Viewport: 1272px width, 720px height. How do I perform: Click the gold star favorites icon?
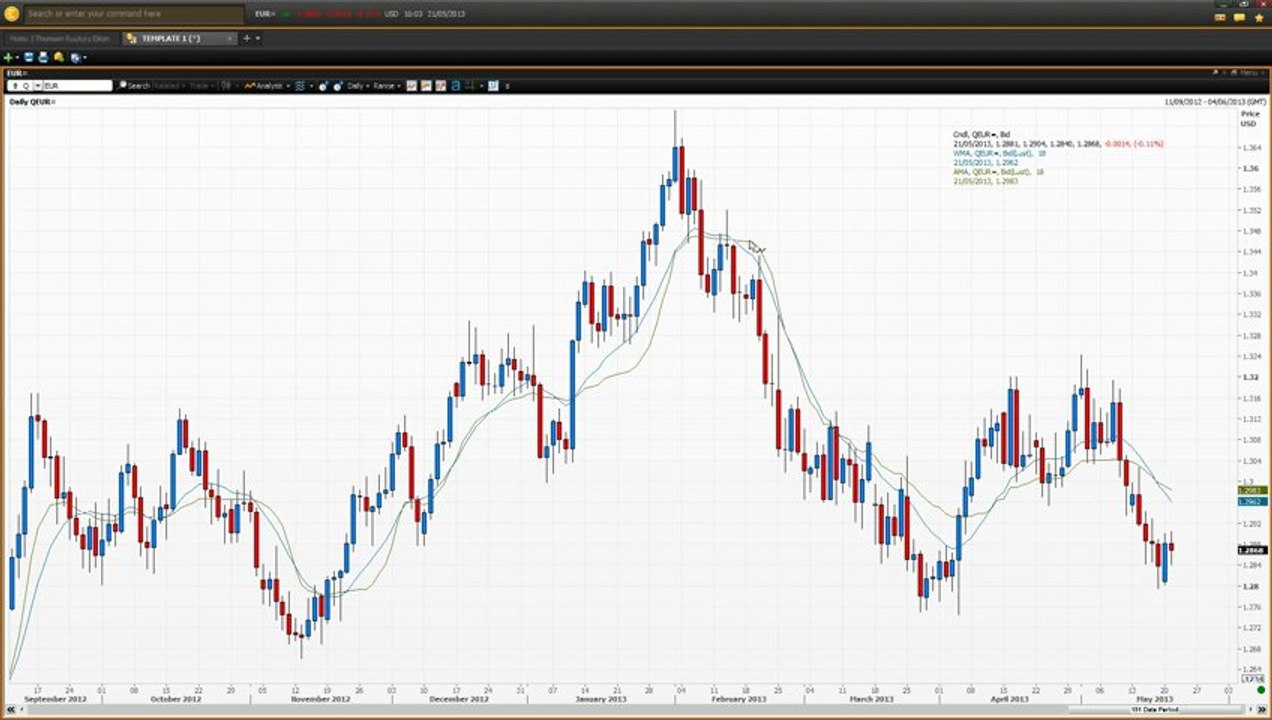(1258, 17)
